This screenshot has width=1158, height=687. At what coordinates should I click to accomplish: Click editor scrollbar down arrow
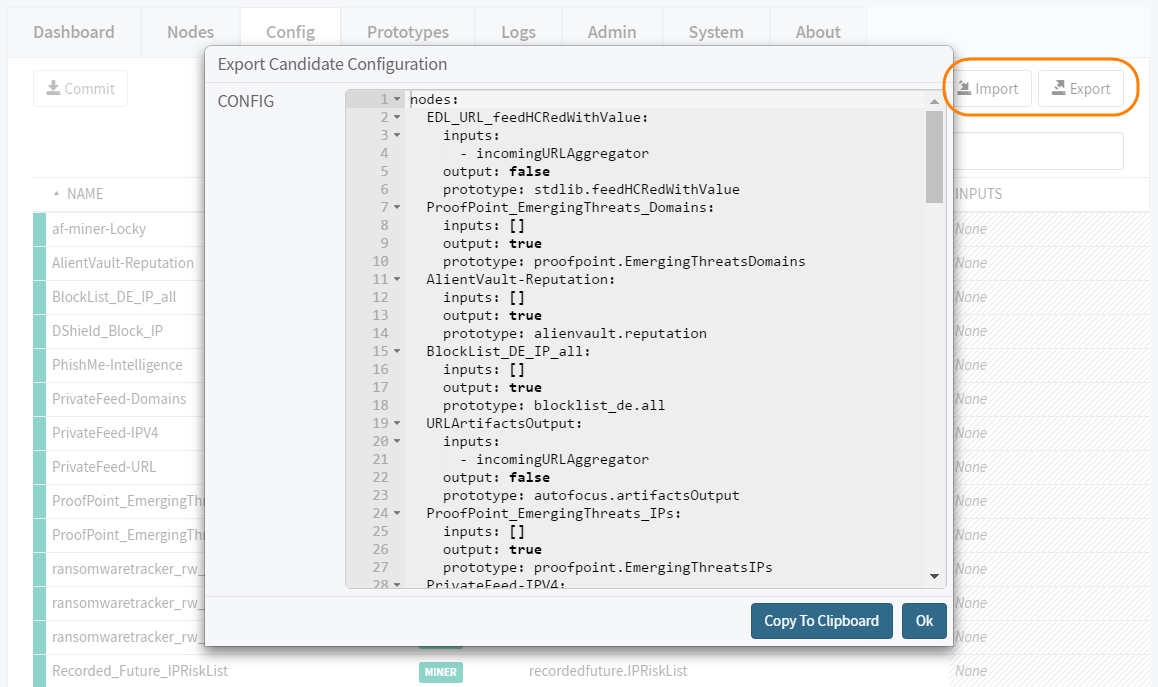(934, 577)
